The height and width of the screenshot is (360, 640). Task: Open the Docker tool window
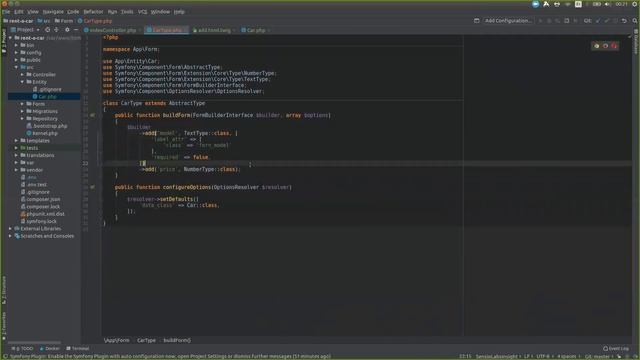(x=49, y=349)
